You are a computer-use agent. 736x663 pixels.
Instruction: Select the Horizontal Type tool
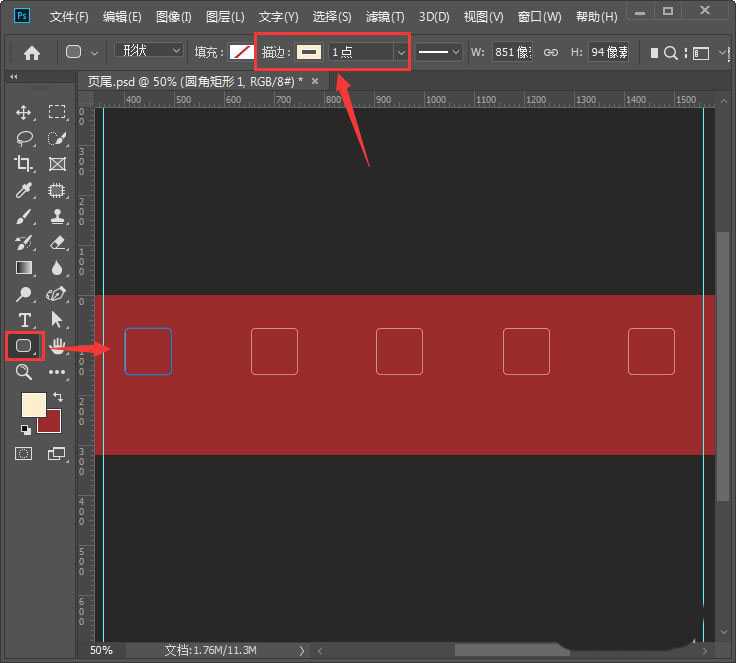(24, 320)
